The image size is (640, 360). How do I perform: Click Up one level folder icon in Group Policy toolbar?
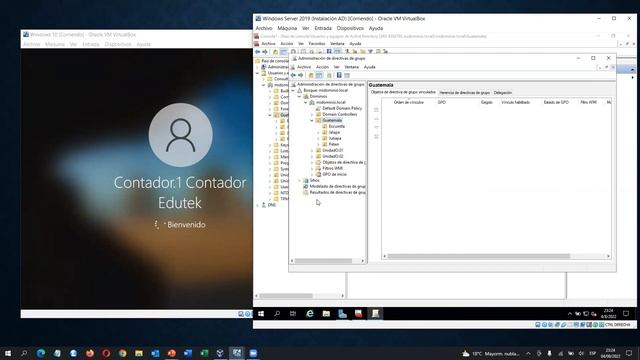coord(311,75)
